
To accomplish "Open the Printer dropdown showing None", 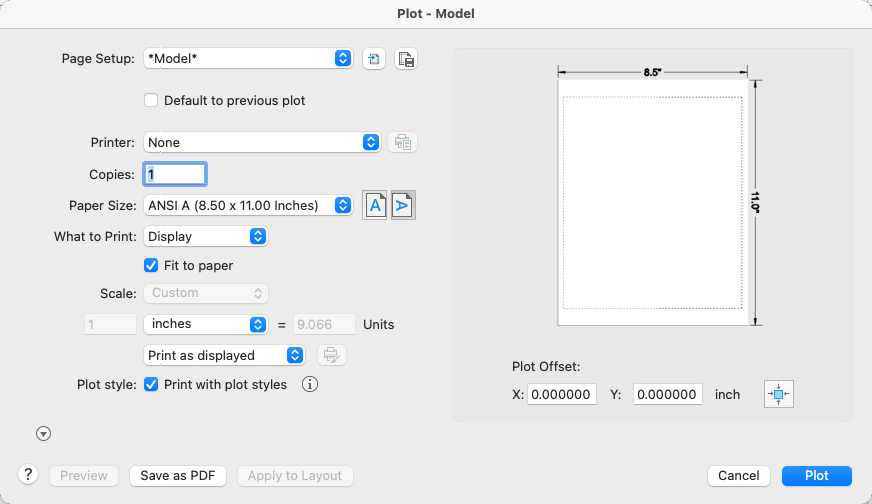I will click(262, 142).
